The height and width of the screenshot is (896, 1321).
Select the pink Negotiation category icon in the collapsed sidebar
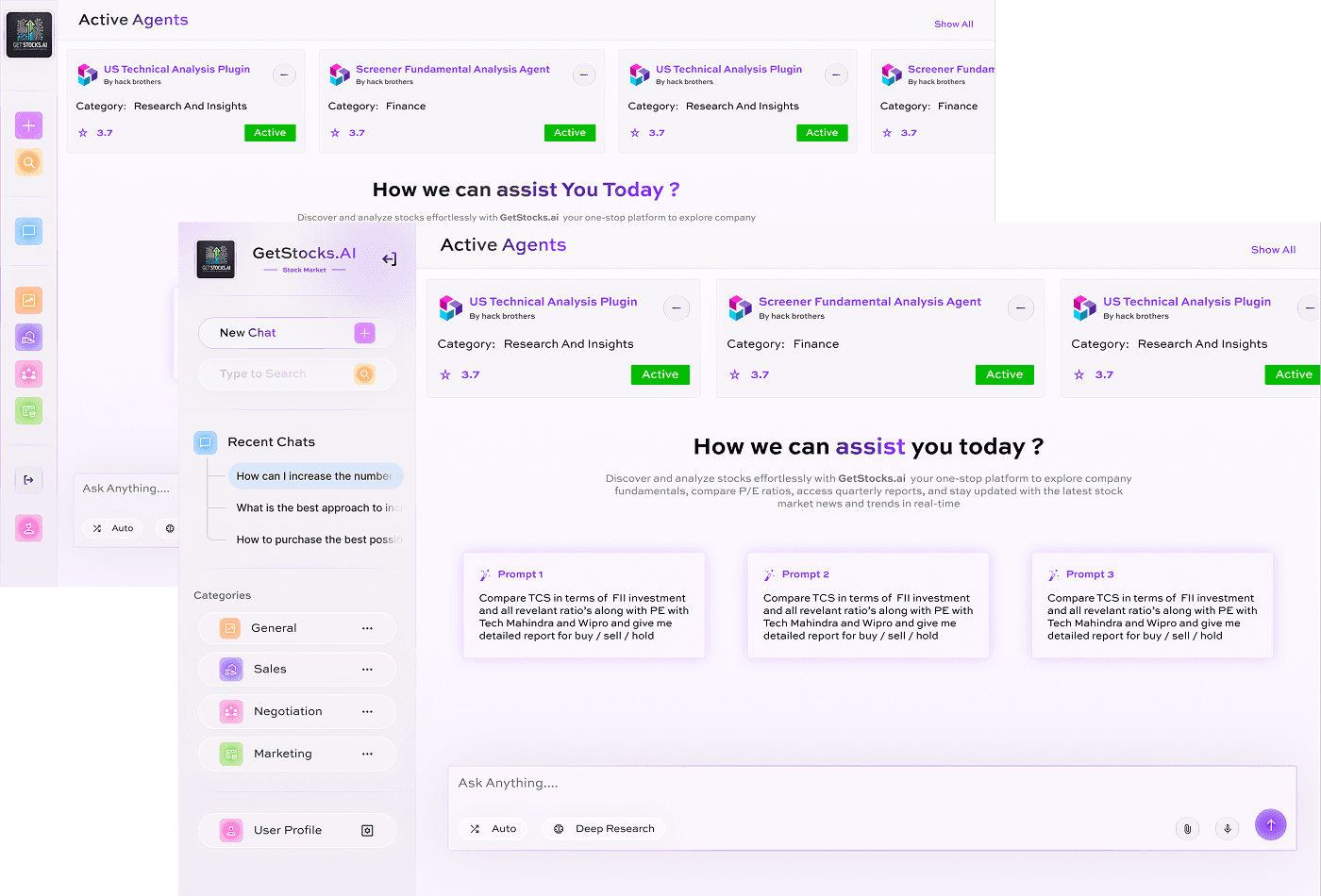[28, 373]
